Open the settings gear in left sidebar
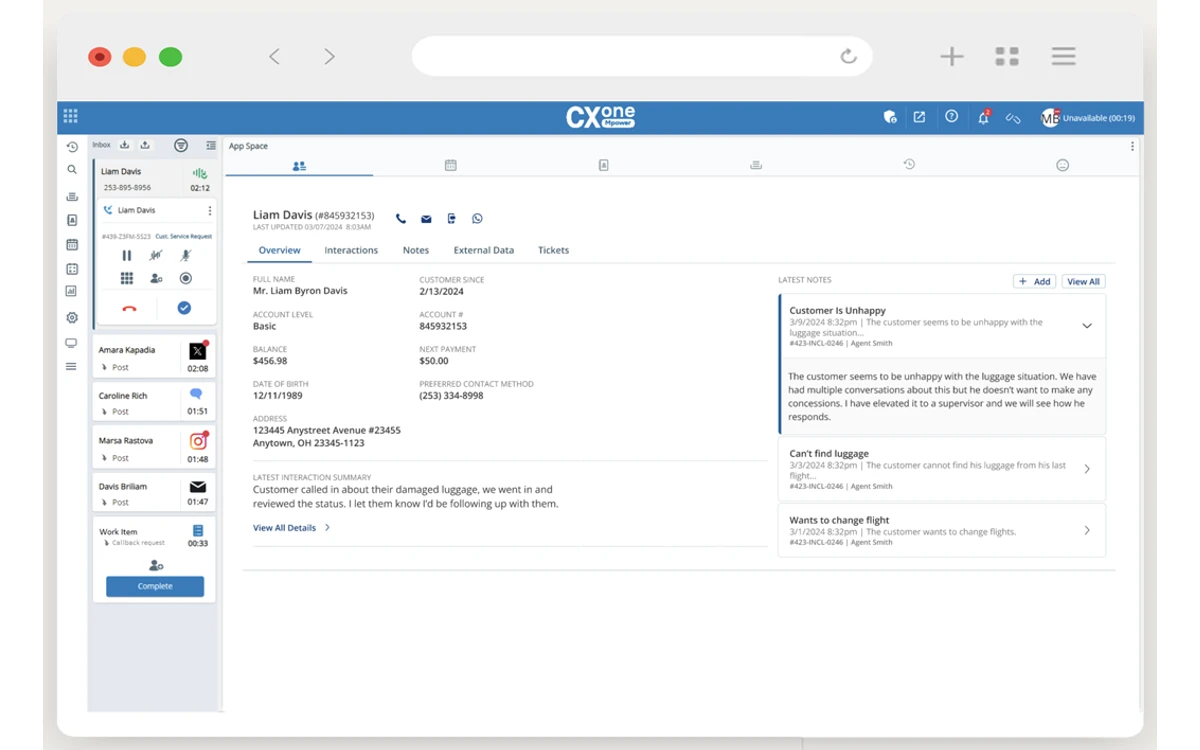Image resolution: width=1200 pixels, height=750 pixels. point(72,318)
